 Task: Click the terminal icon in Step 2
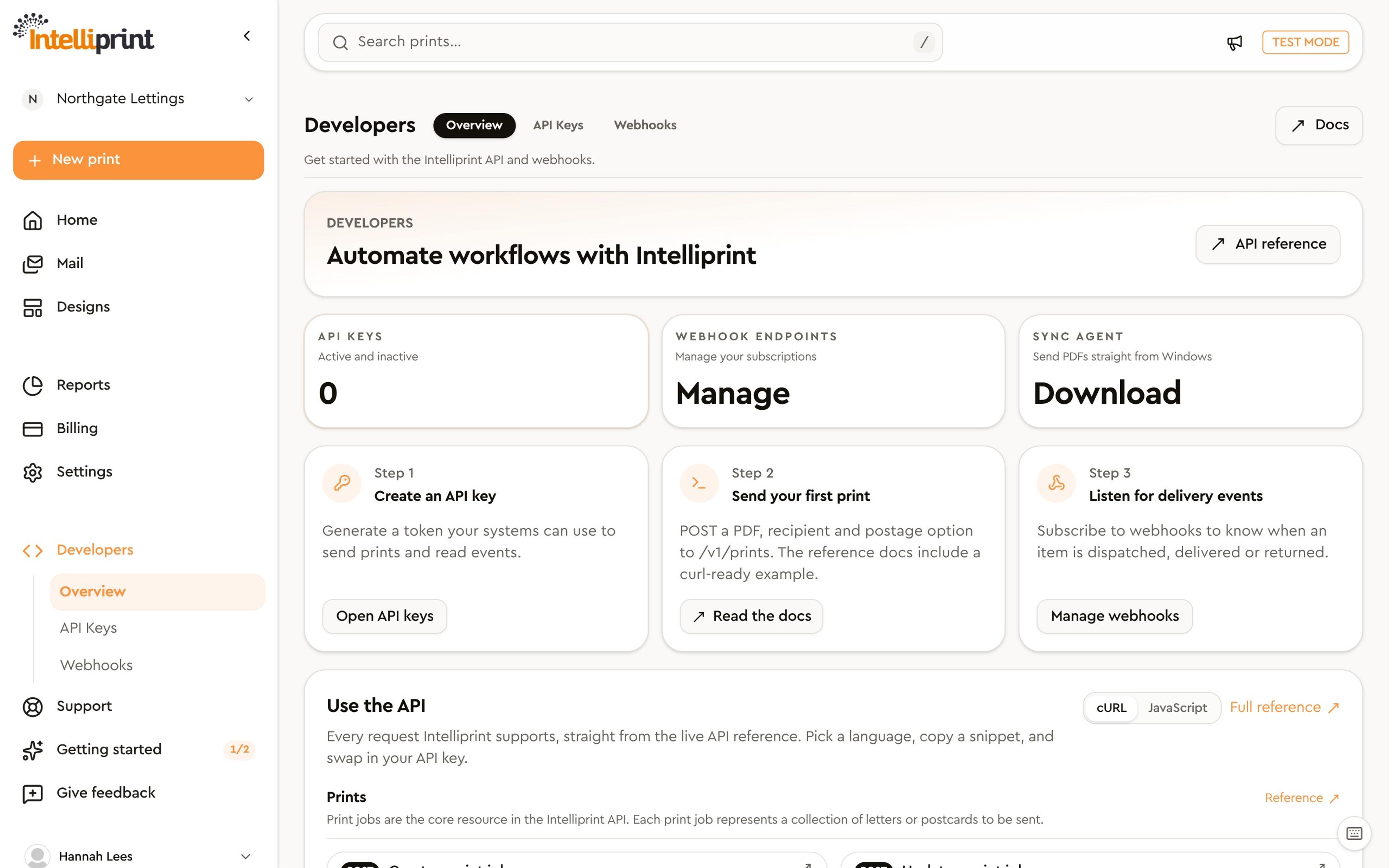coord(699,483)
